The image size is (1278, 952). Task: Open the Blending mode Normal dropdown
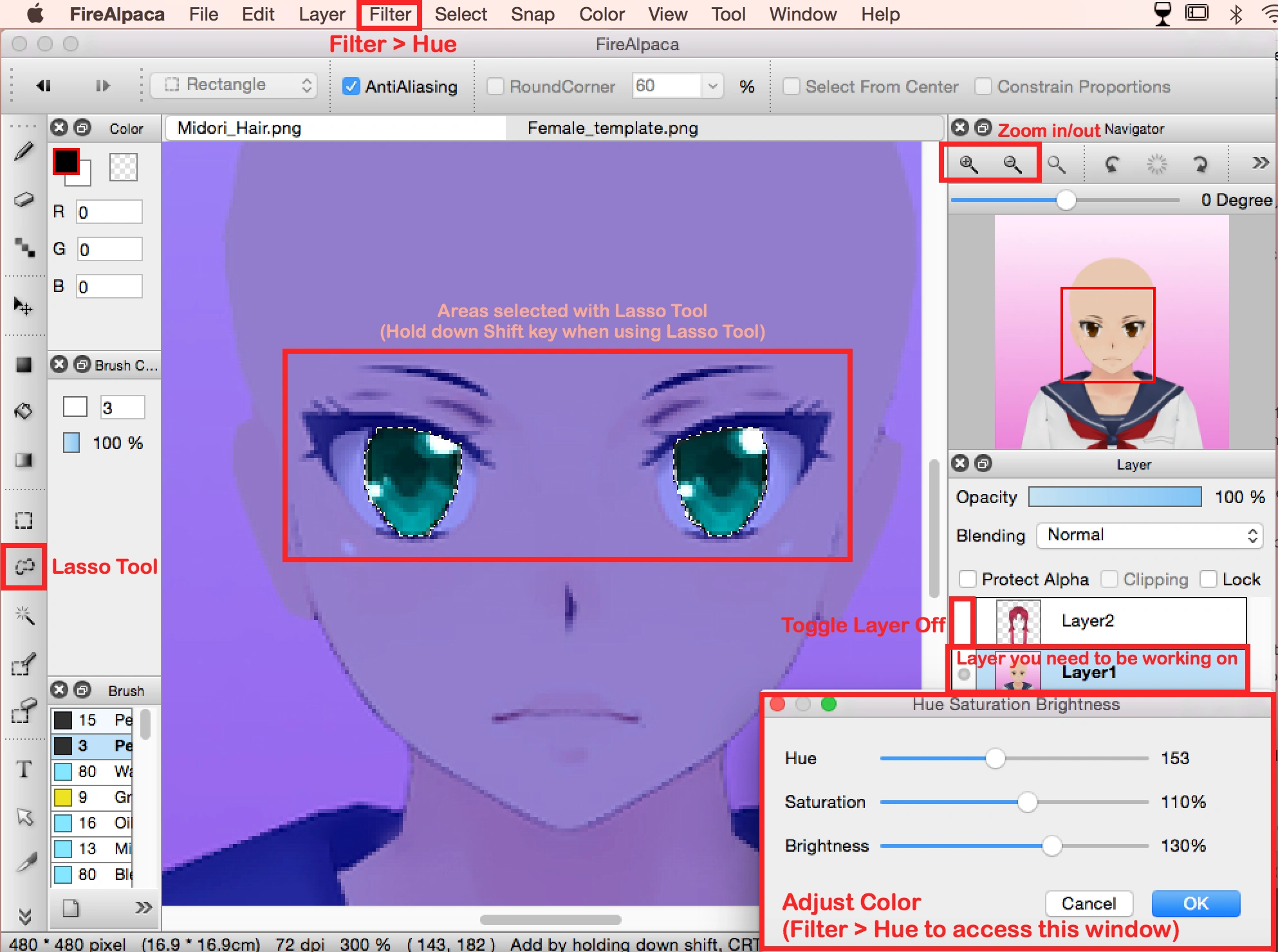click(x=1149, y=535)
